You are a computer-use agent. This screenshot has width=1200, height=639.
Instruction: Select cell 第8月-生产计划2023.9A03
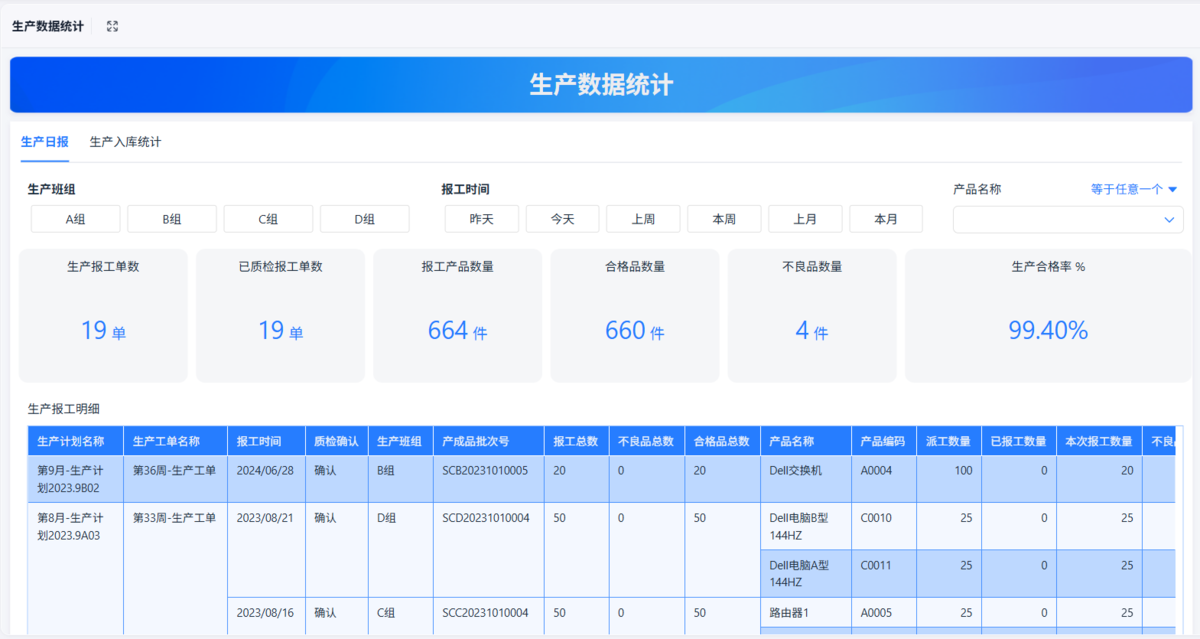pos(75,569)
